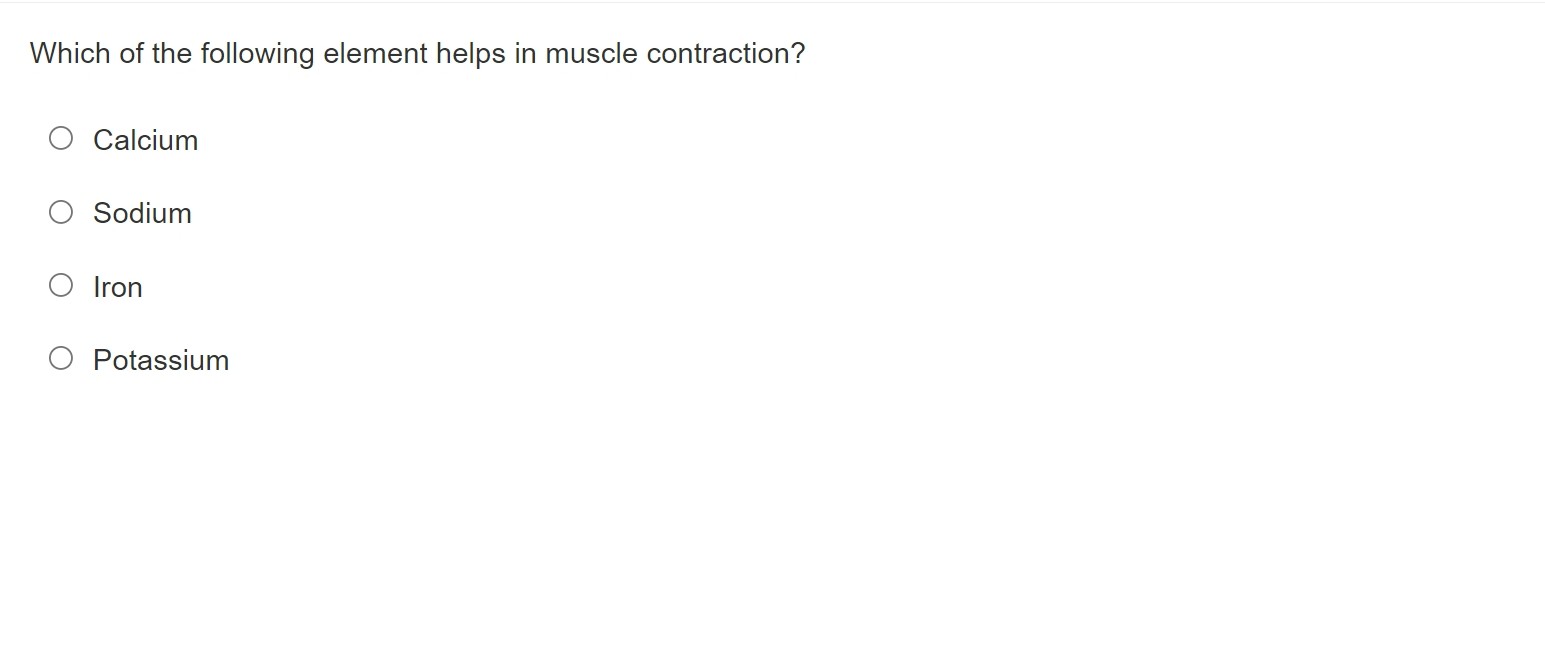This screenshot has height=669, width=1545.
Task: Mark the Potassium radio button
Action: click(61, 358)
